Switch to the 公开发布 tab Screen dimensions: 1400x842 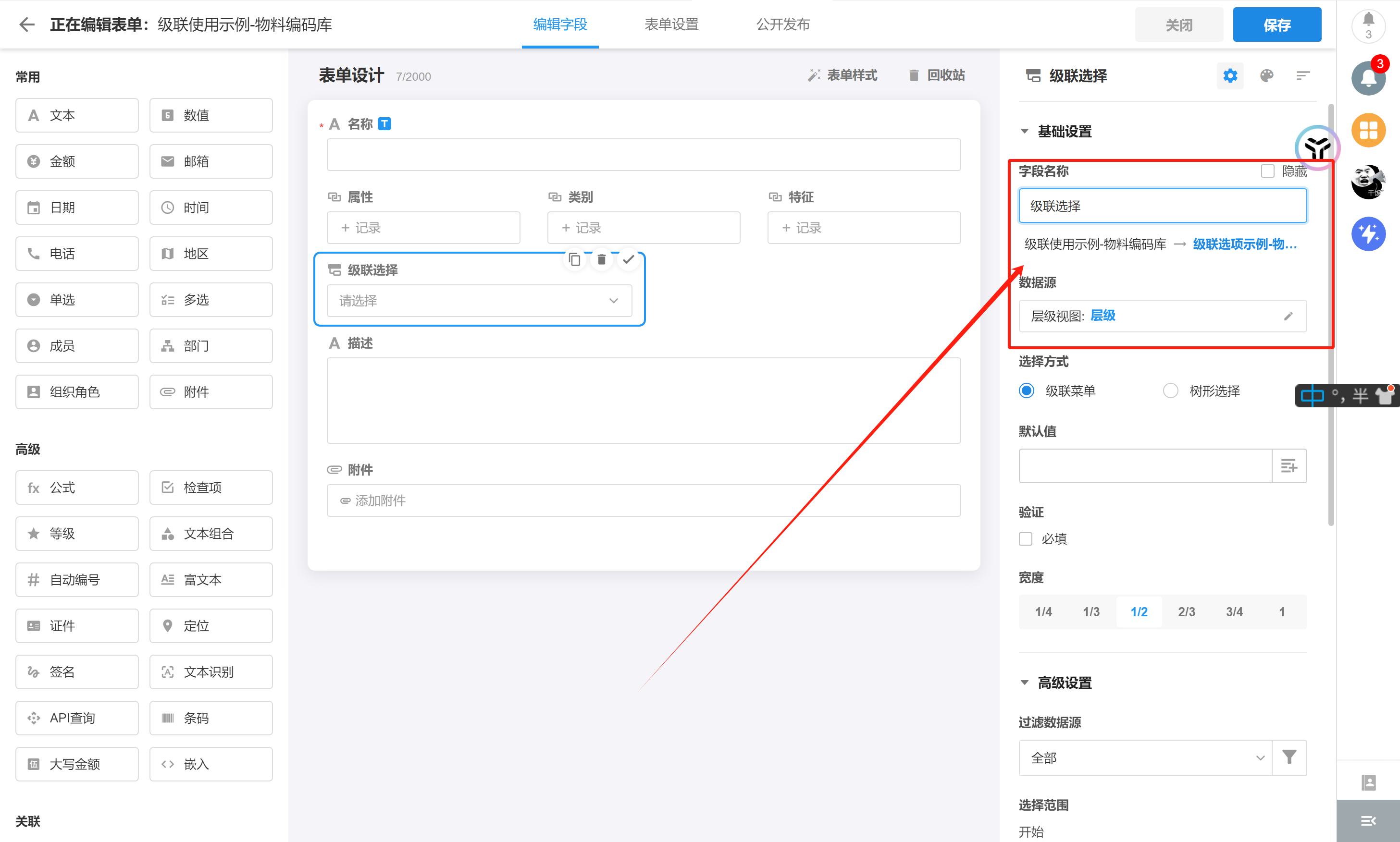783,24
